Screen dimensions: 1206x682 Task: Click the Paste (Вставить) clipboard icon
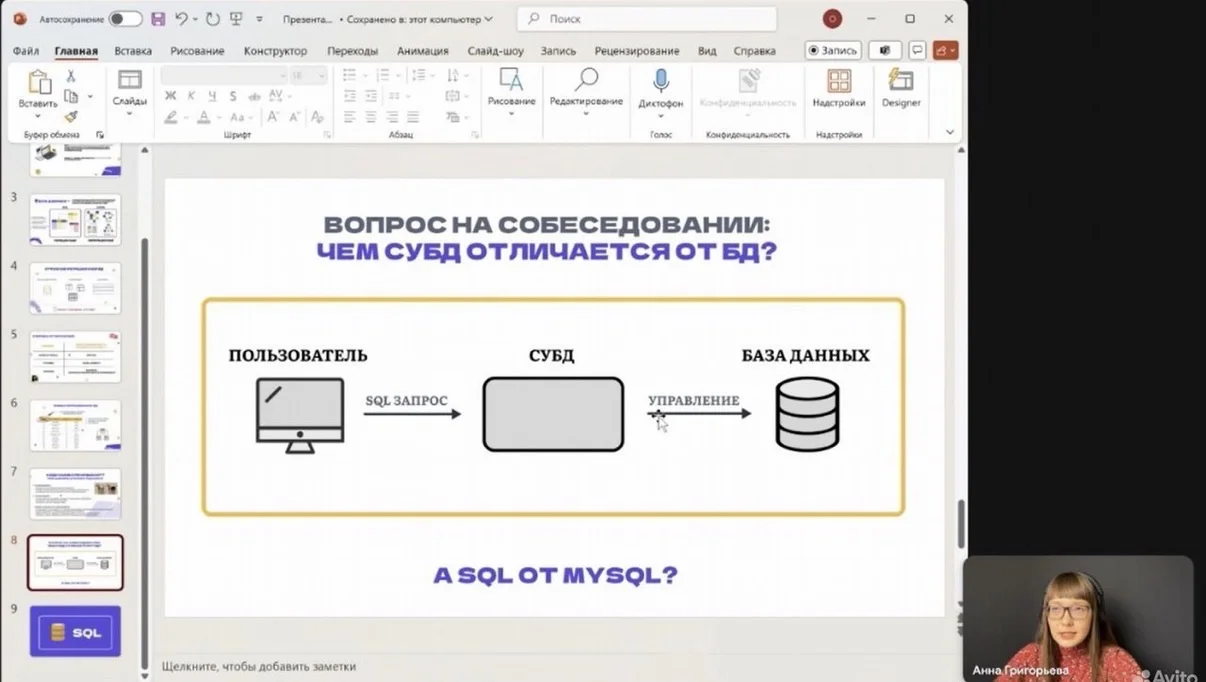point(38,82)
